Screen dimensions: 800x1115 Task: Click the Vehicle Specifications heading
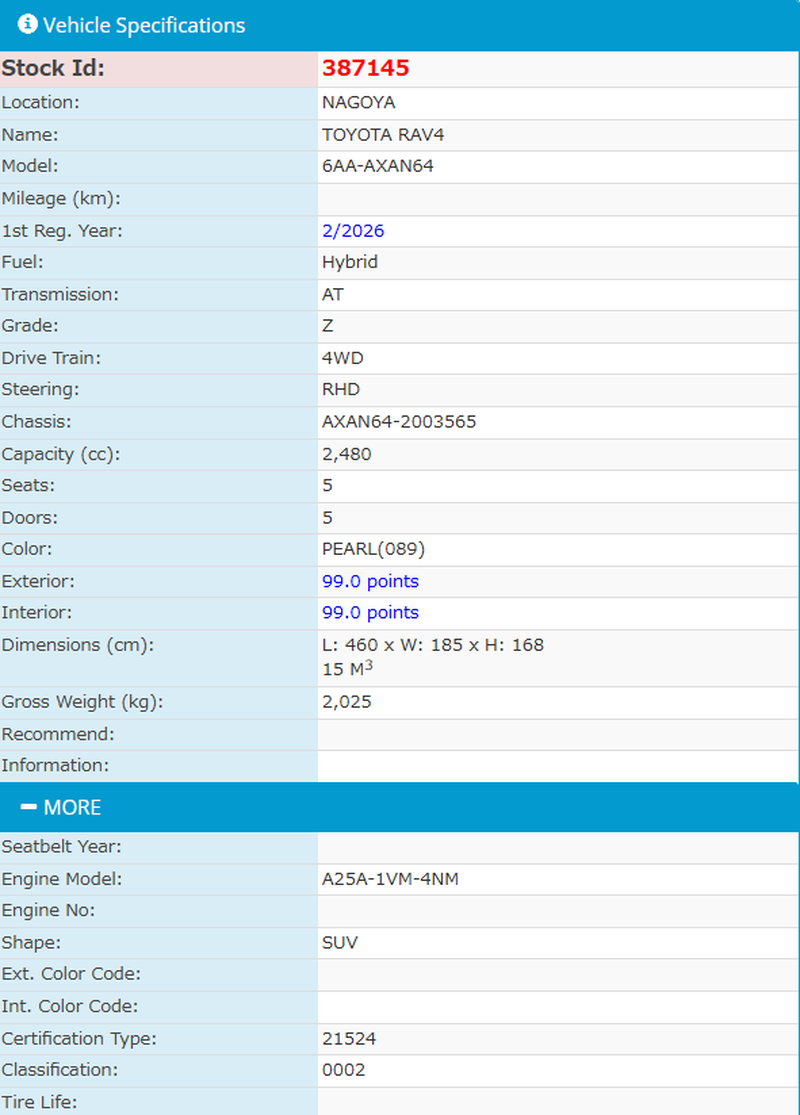[144, 26]
